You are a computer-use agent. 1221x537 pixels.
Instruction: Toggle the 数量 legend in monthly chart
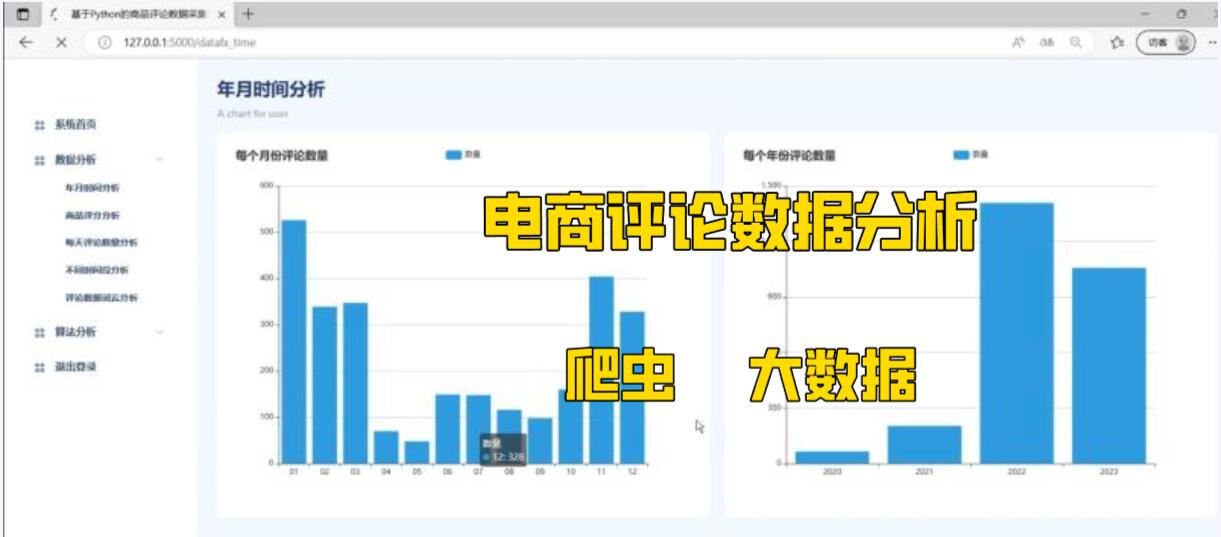[464, 155]
